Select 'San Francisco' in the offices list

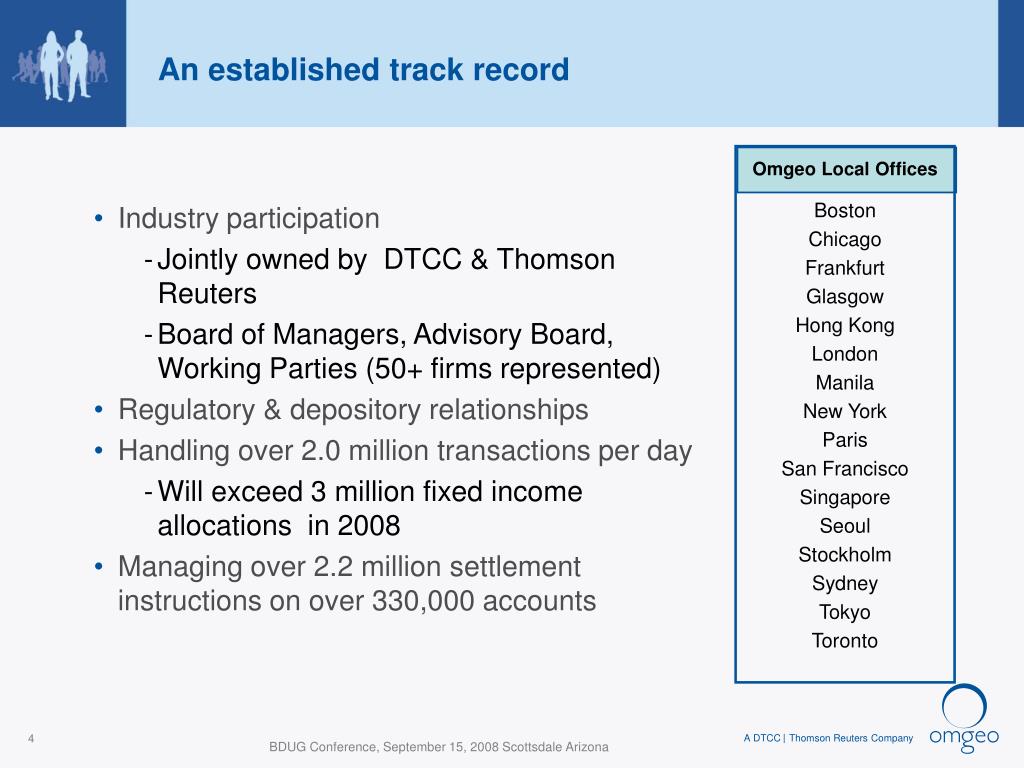pos(844,469)
